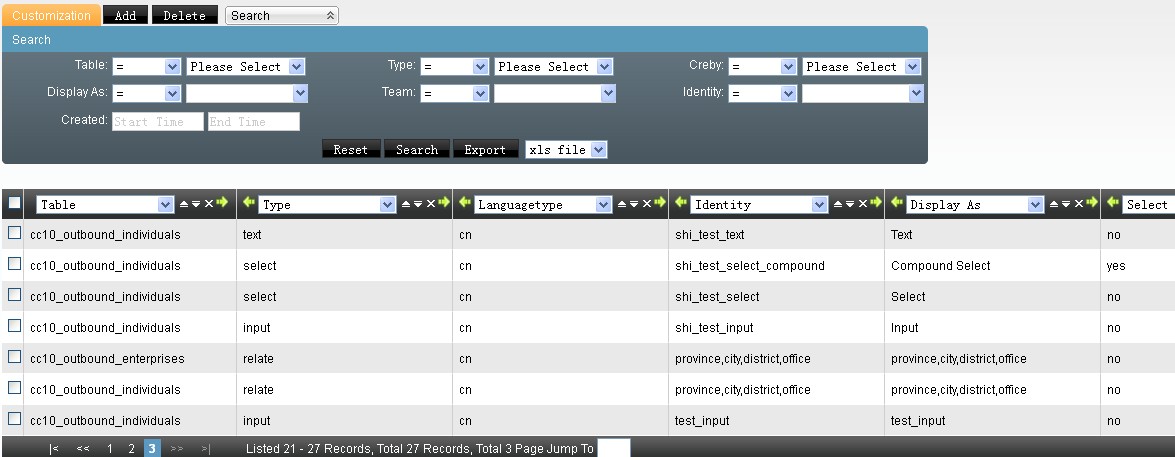Toggle the select-all checkbox in table header

tap(14, 203)
